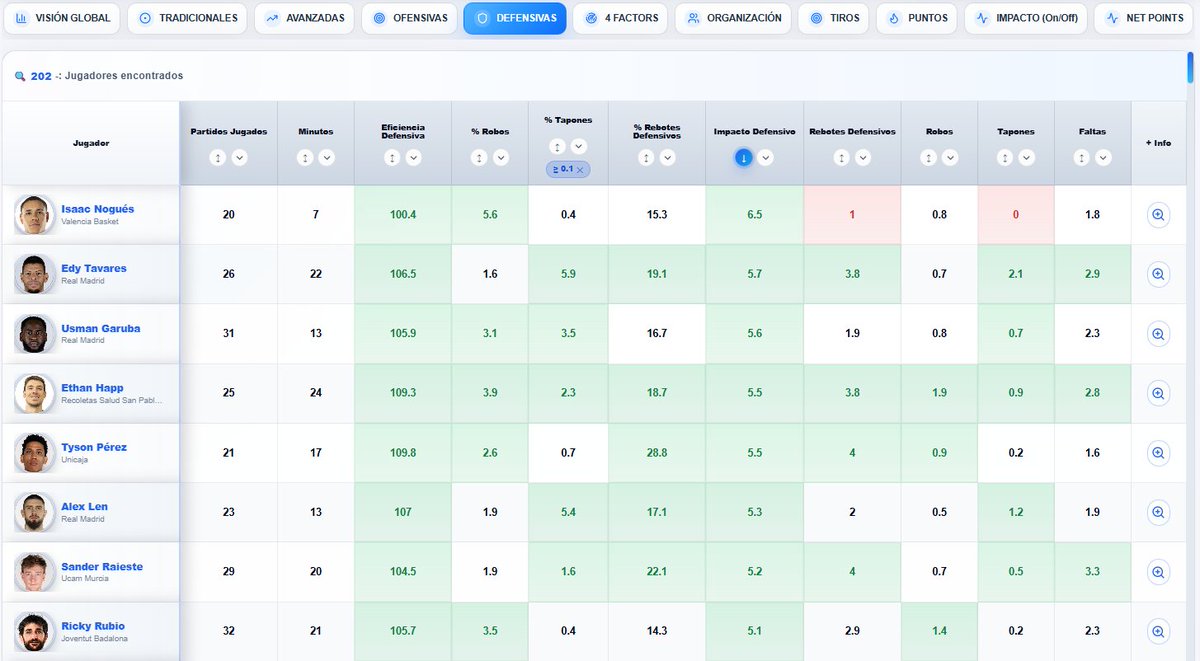Sort by % Robos column
1200x661 pixels.
coord(479,158)
